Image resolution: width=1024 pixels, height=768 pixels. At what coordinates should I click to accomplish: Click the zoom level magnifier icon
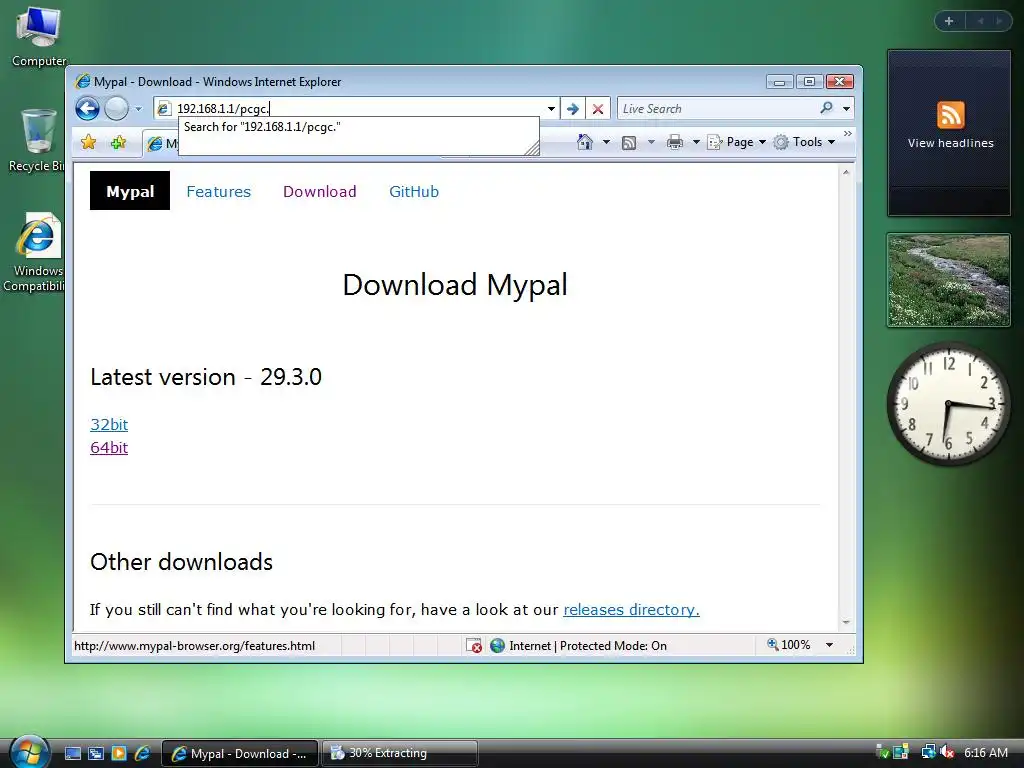773,645
